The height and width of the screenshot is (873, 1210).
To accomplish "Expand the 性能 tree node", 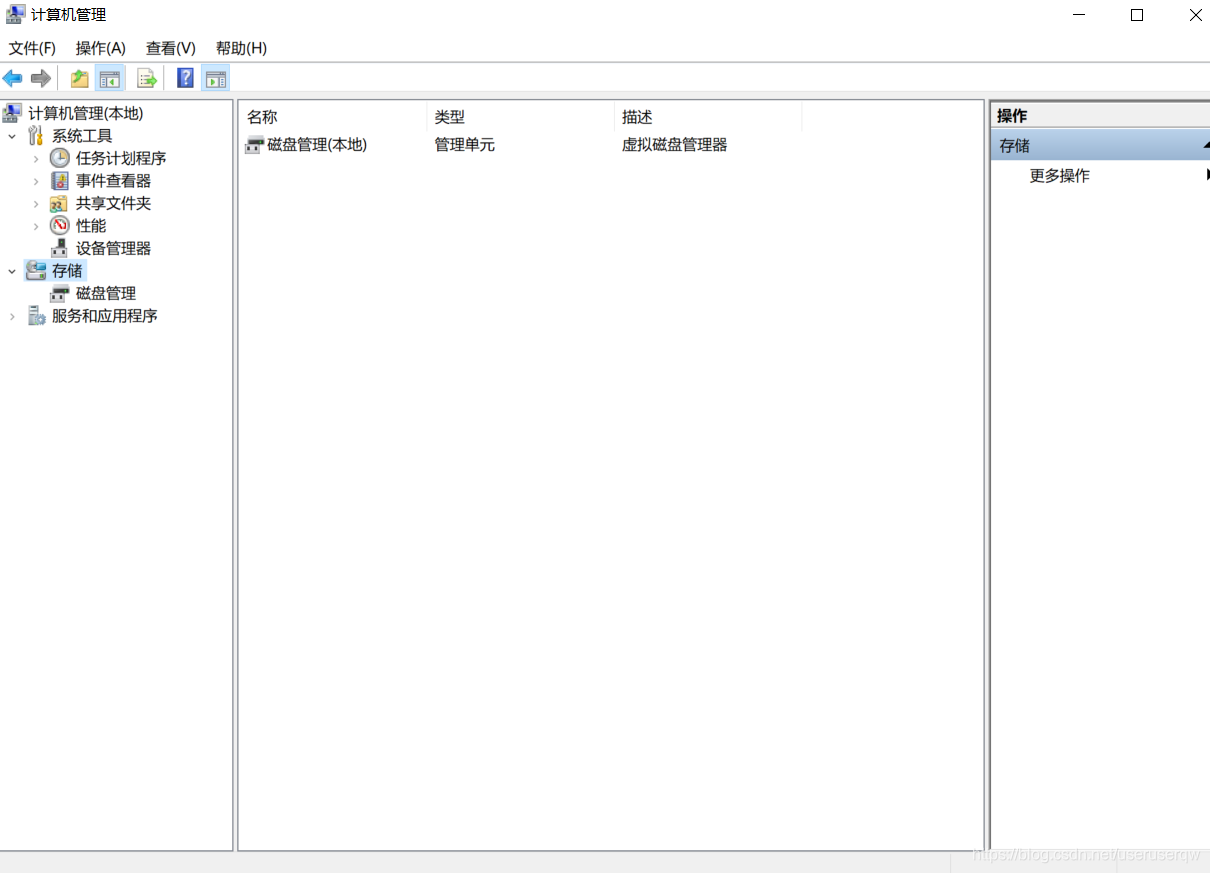I will [x=36, y=226].
